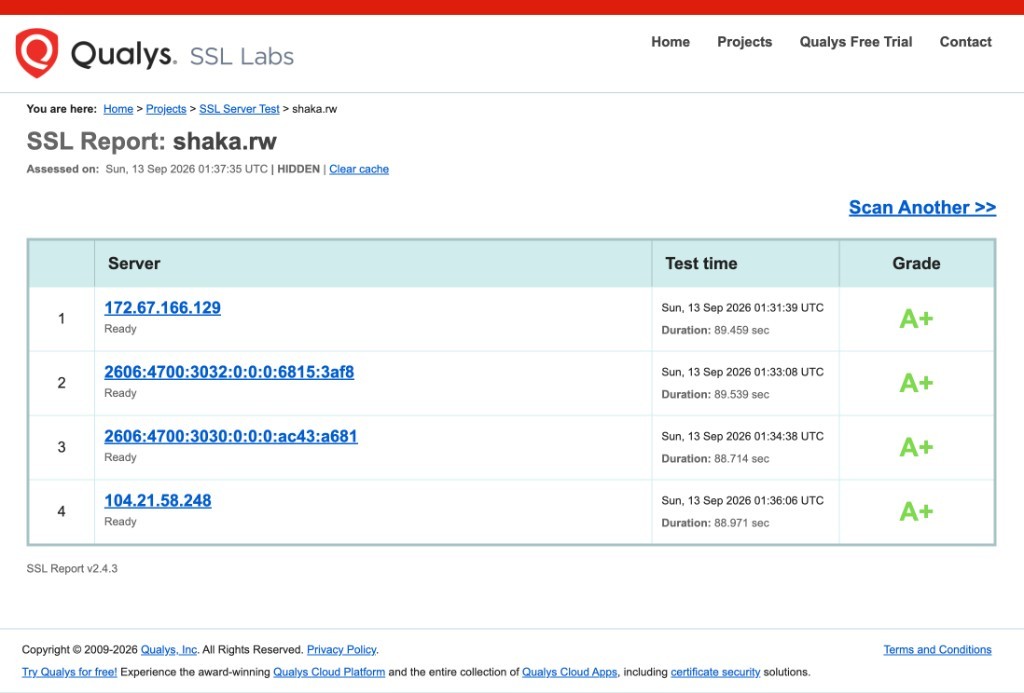This screenshot has width=1024, height=693.
Task: Open the Projects nav menu item
Action: (x=744, y=42)
